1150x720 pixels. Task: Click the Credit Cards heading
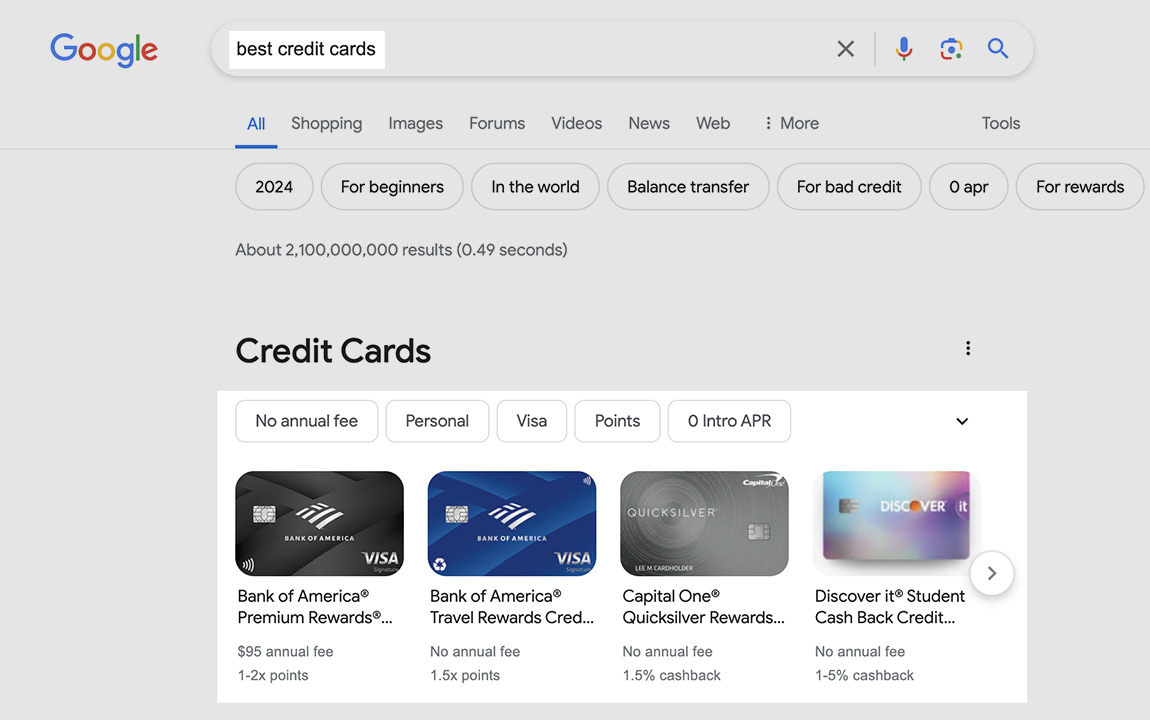(333, 350)
